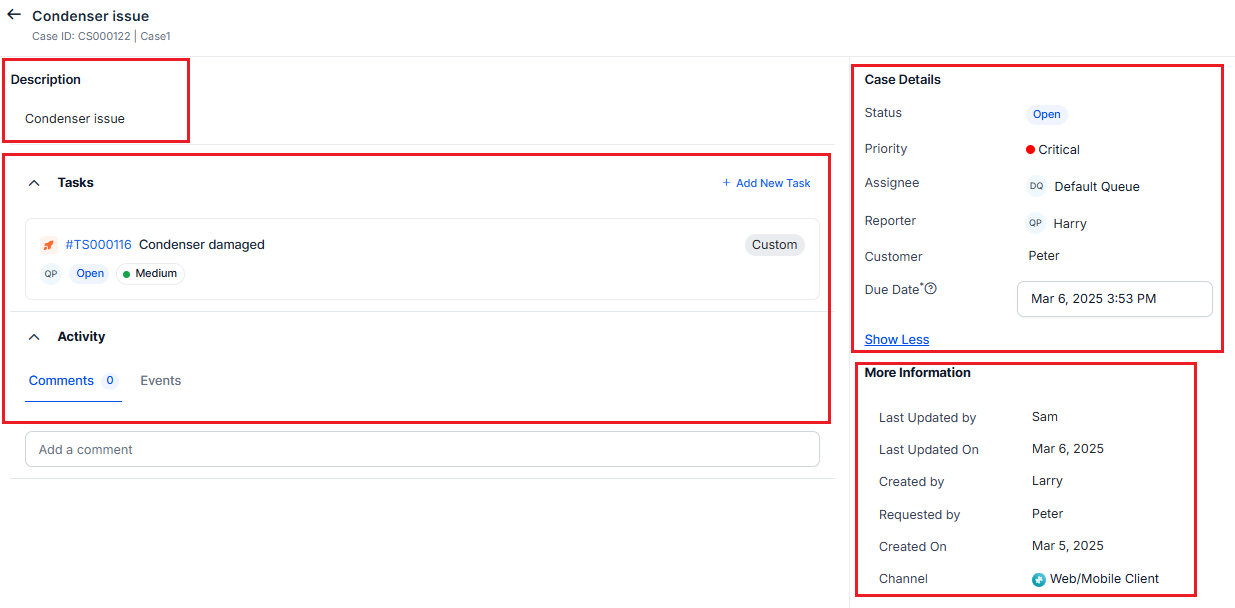Image resolution: width=1235 pixels, height=608 pixels.
Task: Click the Medium priority badge on task
Action: [150, 274]
